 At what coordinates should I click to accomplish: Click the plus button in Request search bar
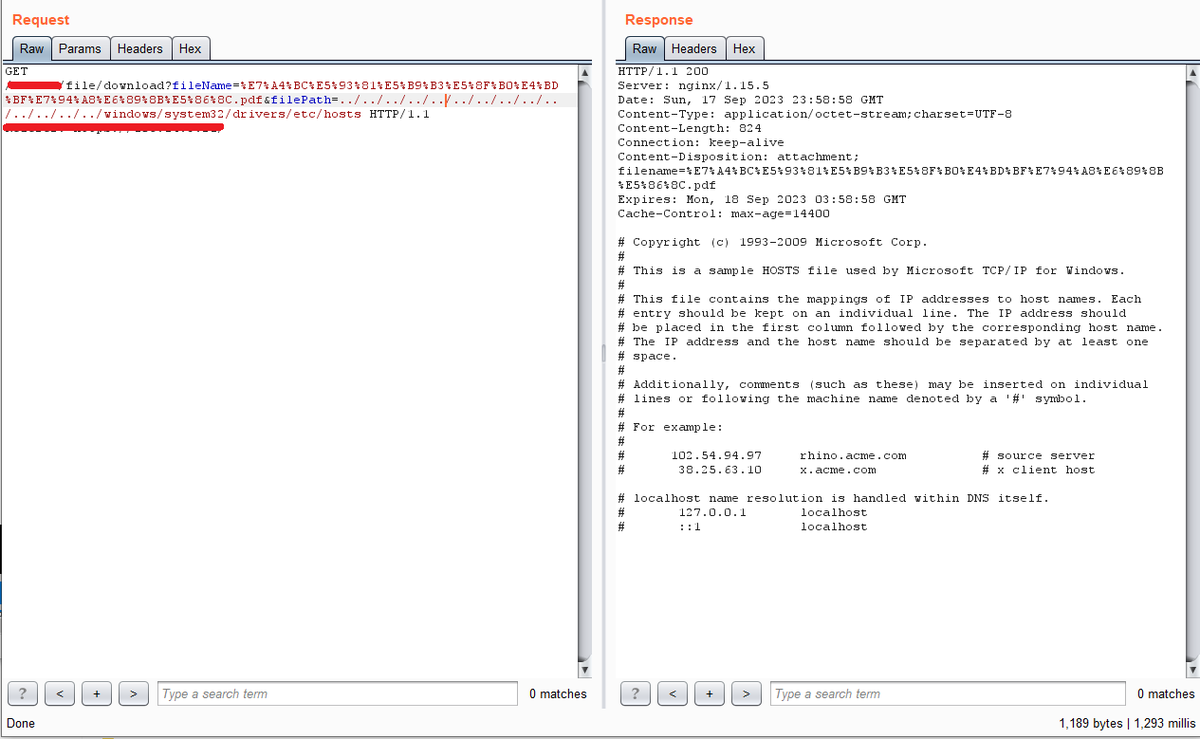coord(97,693)
